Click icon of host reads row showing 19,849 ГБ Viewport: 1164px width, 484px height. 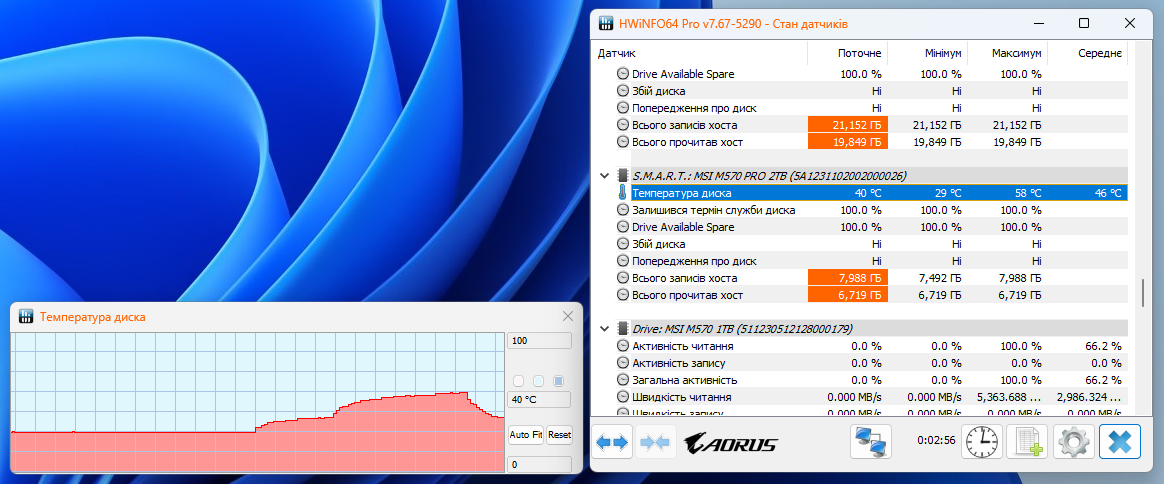[x=622, y=142]
